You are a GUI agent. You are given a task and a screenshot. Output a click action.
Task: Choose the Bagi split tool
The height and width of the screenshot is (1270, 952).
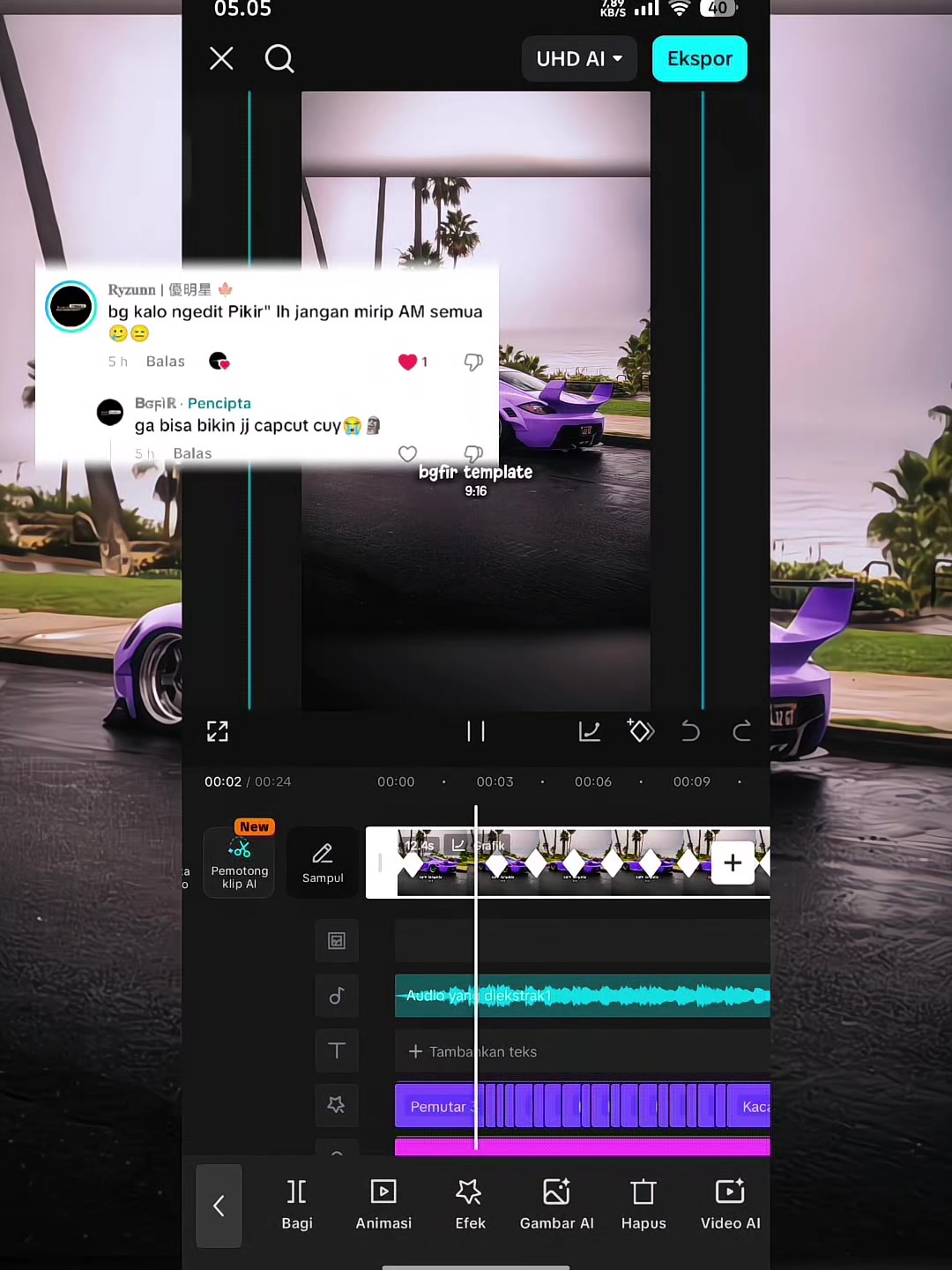click(x=297, y=1205)
